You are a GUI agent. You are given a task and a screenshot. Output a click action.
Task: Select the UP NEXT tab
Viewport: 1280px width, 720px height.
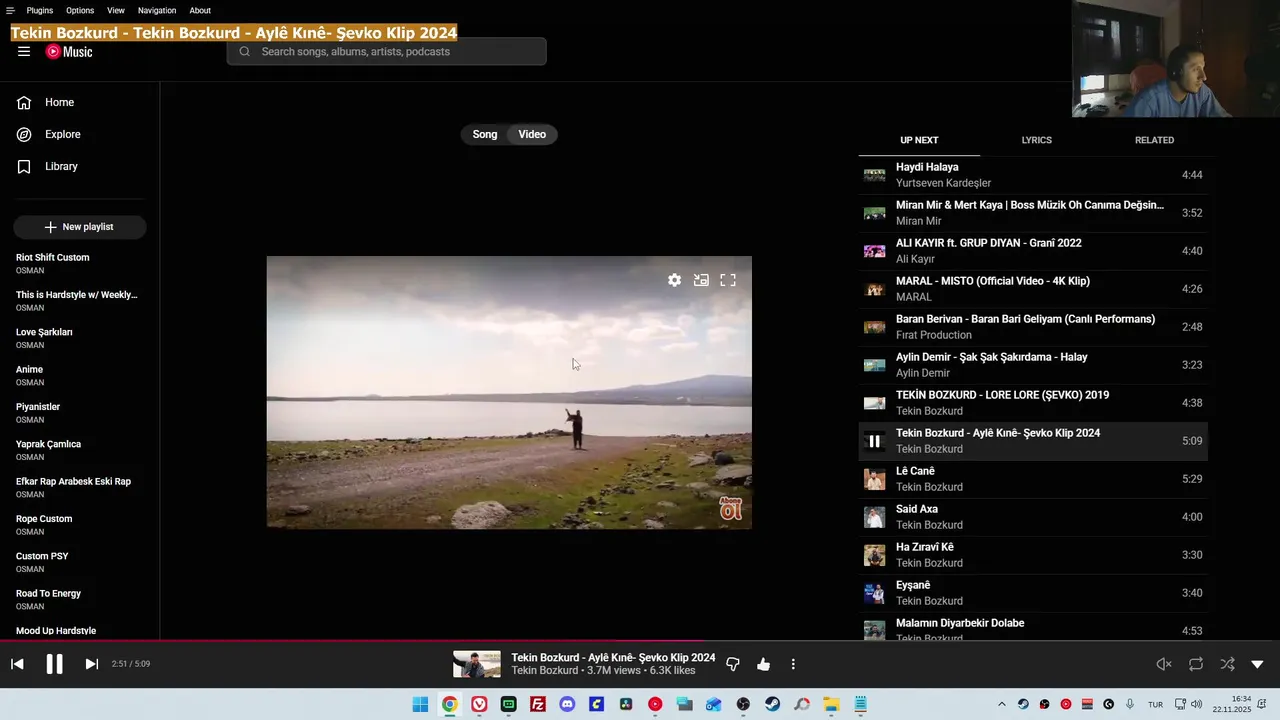[x=919, y=140]
